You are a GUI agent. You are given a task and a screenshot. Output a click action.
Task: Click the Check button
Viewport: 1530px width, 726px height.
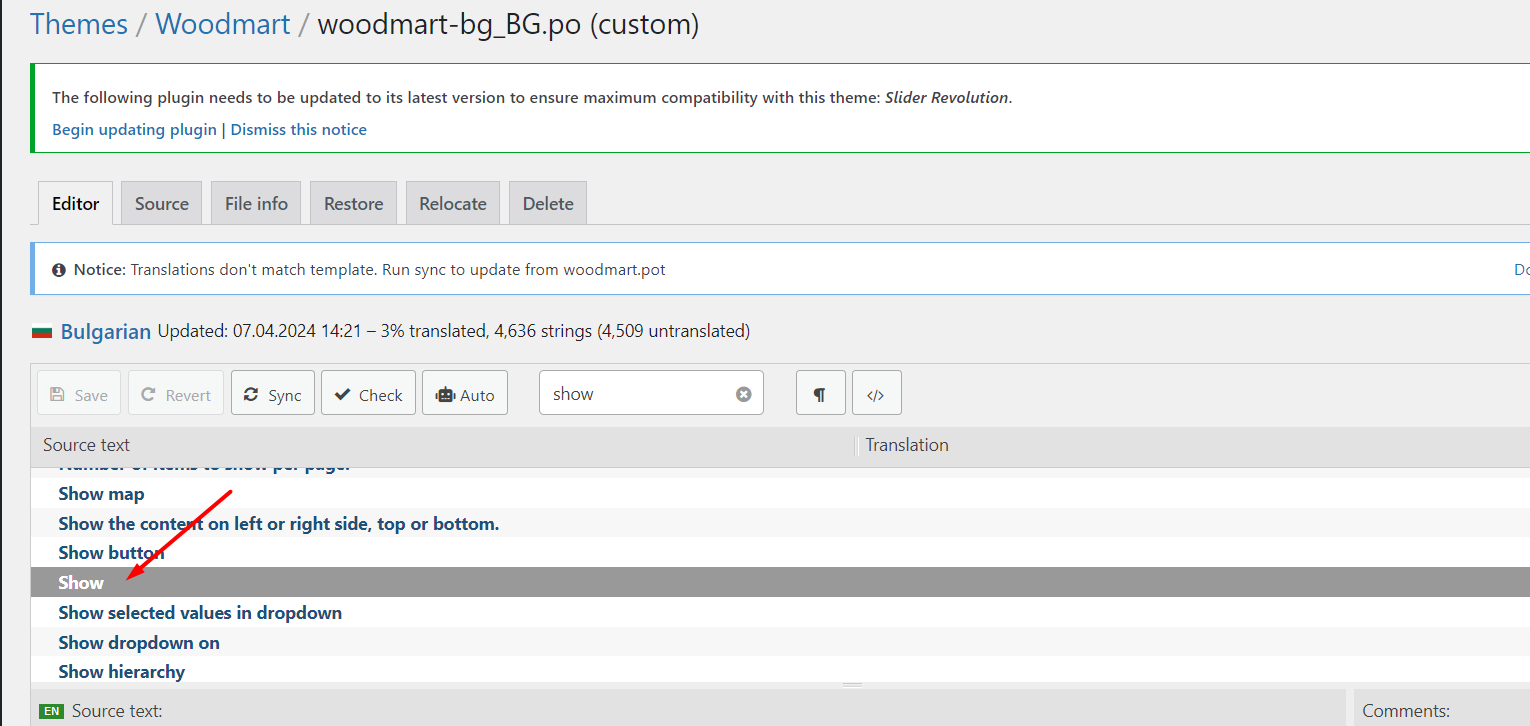click(368, 393)
